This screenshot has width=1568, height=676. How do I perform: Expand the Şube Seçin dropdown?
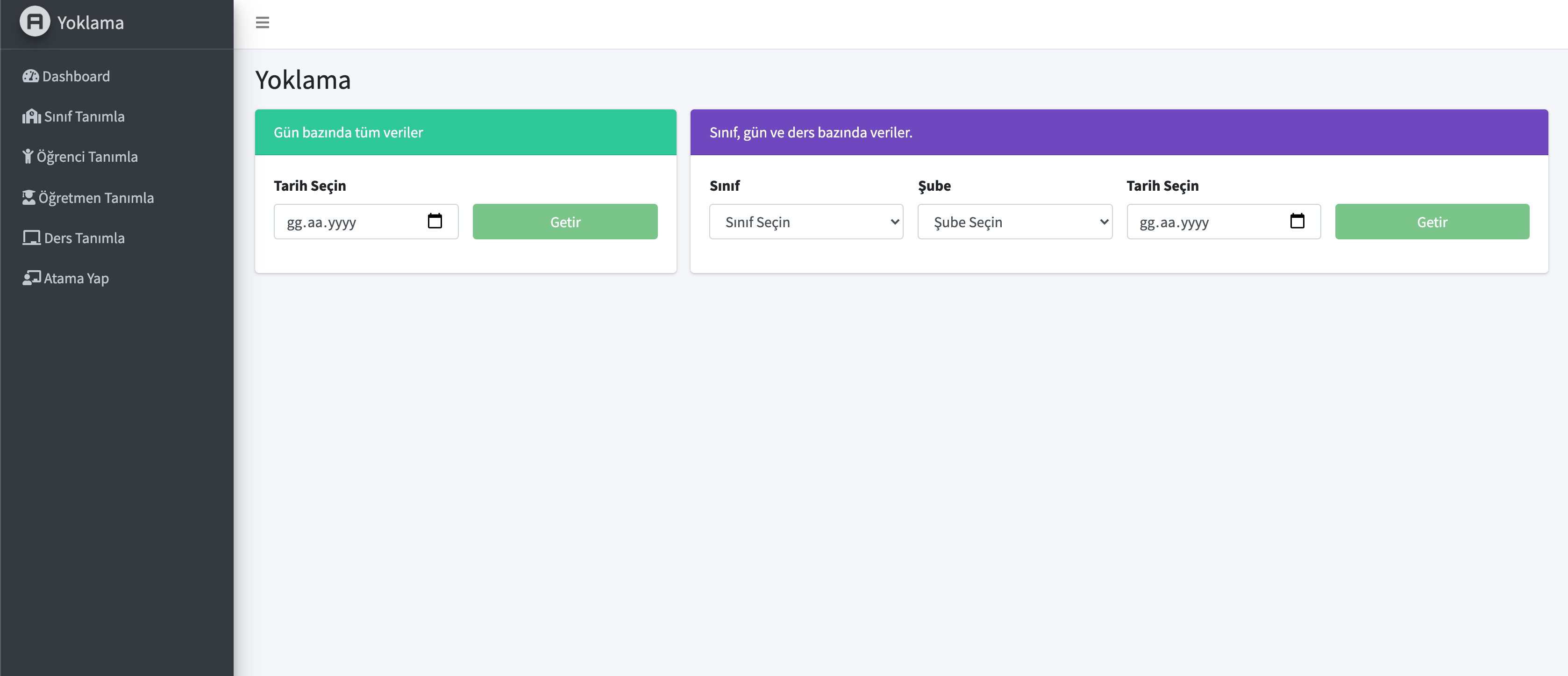(1014, 222)
